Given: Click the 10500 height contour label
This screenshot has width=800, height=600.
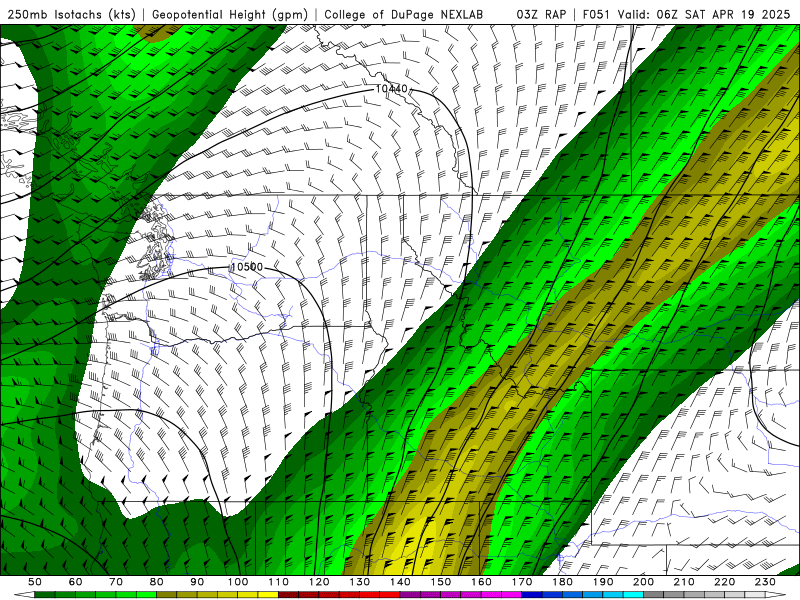Looking at the screenshot, I should click(x=246, y=267).
